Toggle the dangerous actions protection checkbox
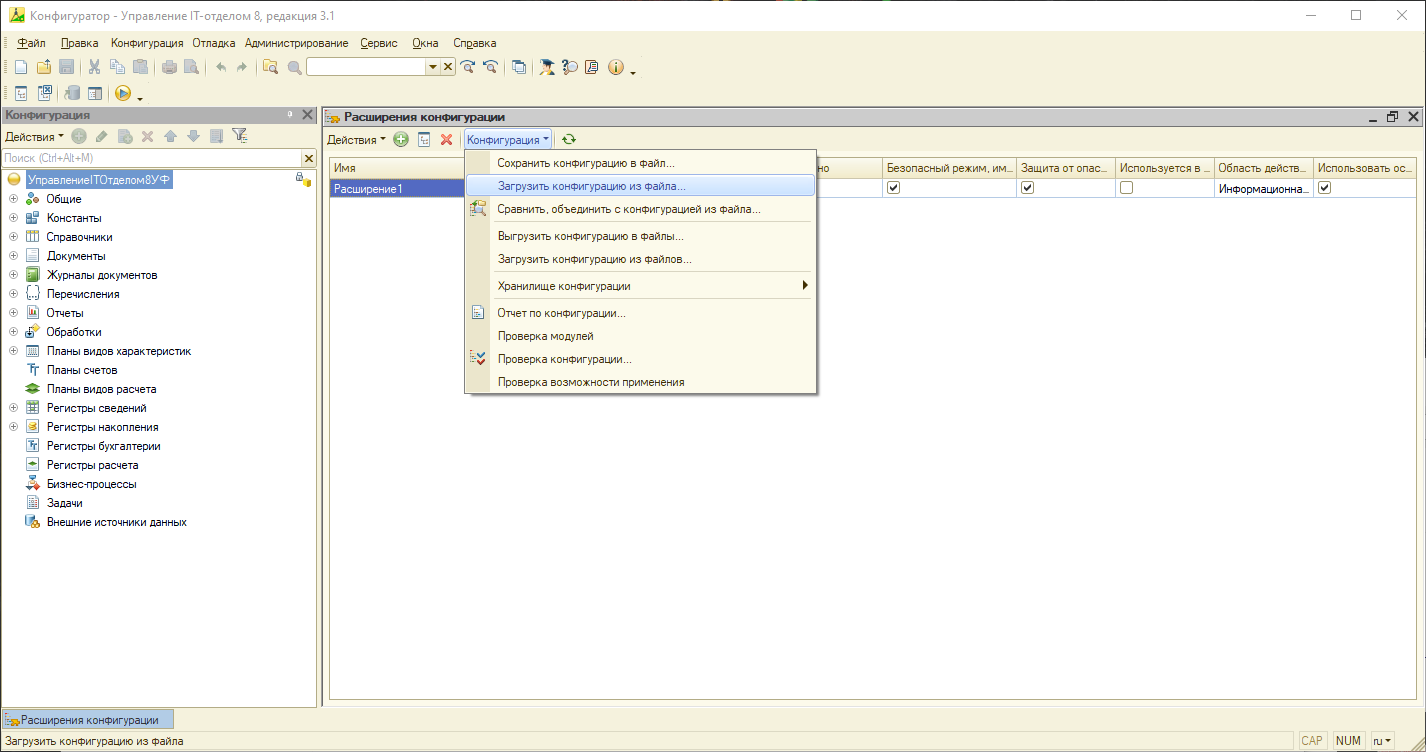Image resolution: width=1426 pixels, height=752 pixels. click(1027, 188)
